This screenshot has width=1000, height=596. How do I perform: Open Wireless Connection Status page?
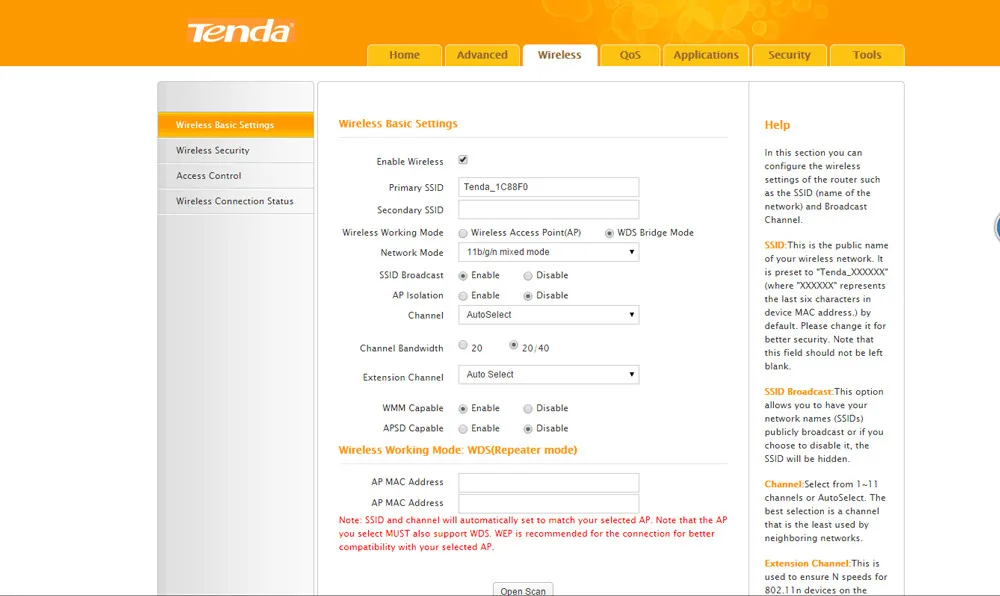tap(235, 201)
